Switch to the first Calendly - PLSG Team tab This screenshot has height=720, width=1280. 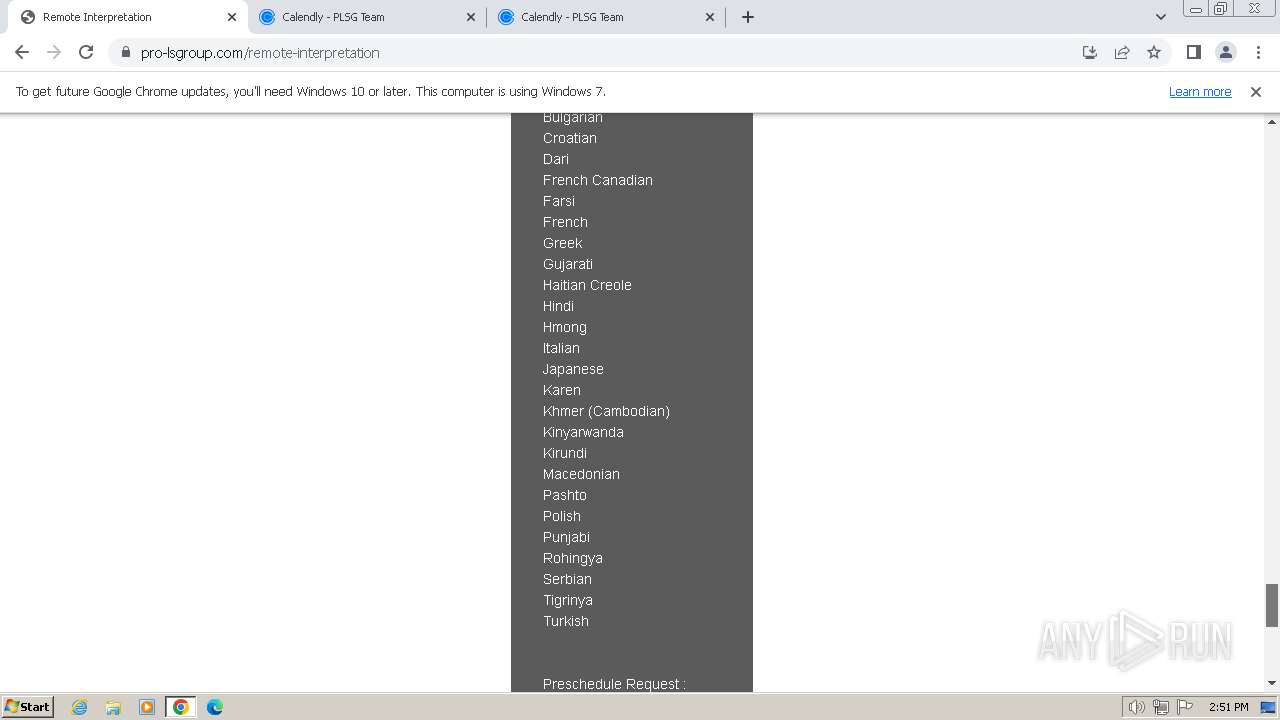(x=367, y=17)
